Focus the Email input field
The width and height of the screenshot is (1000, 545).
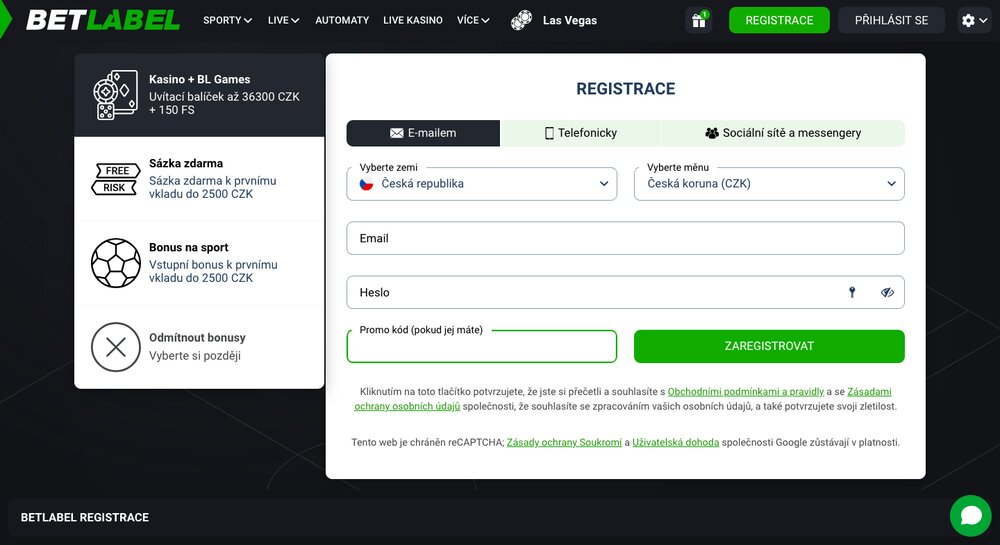(x=625, y=238)
